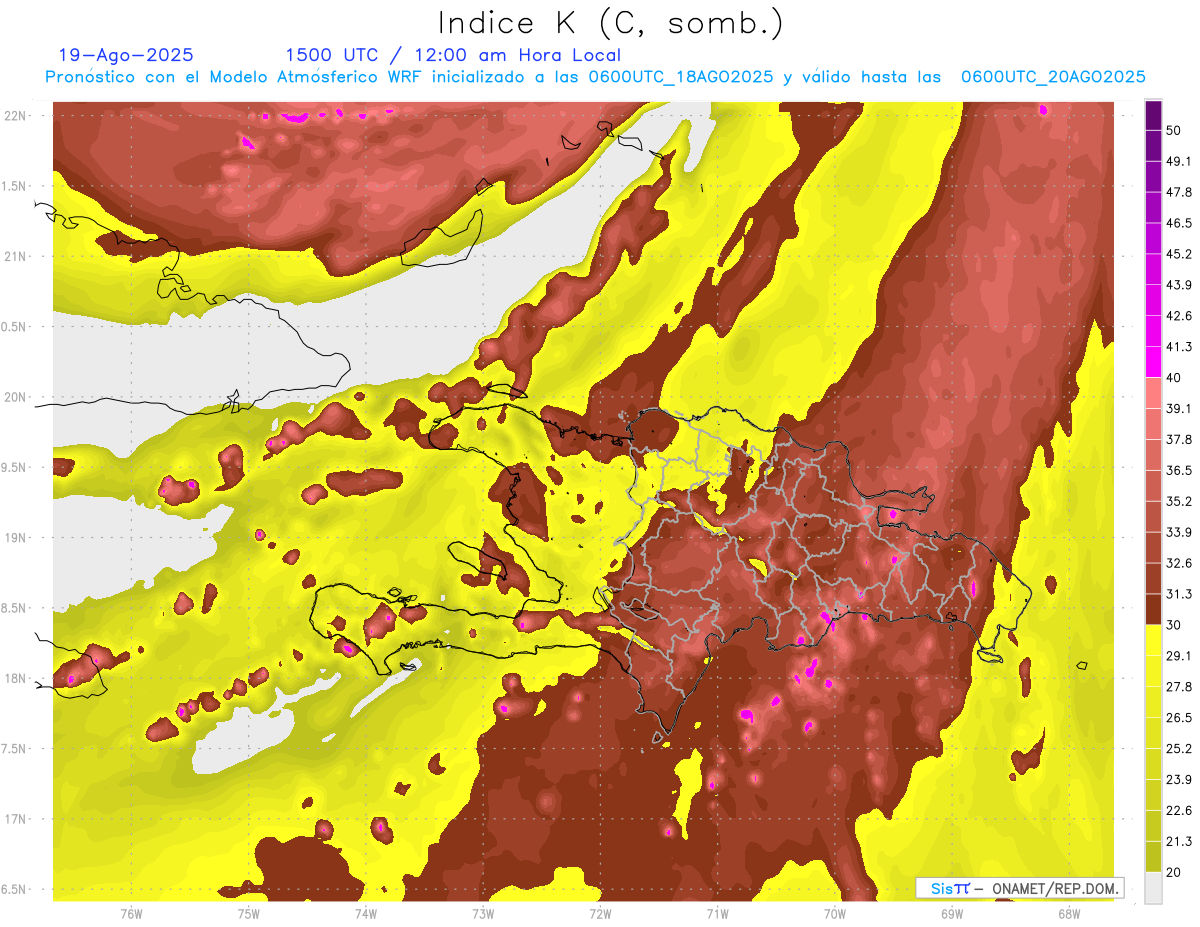Click the longitude axis label "75W"

[x=248, y=913]
